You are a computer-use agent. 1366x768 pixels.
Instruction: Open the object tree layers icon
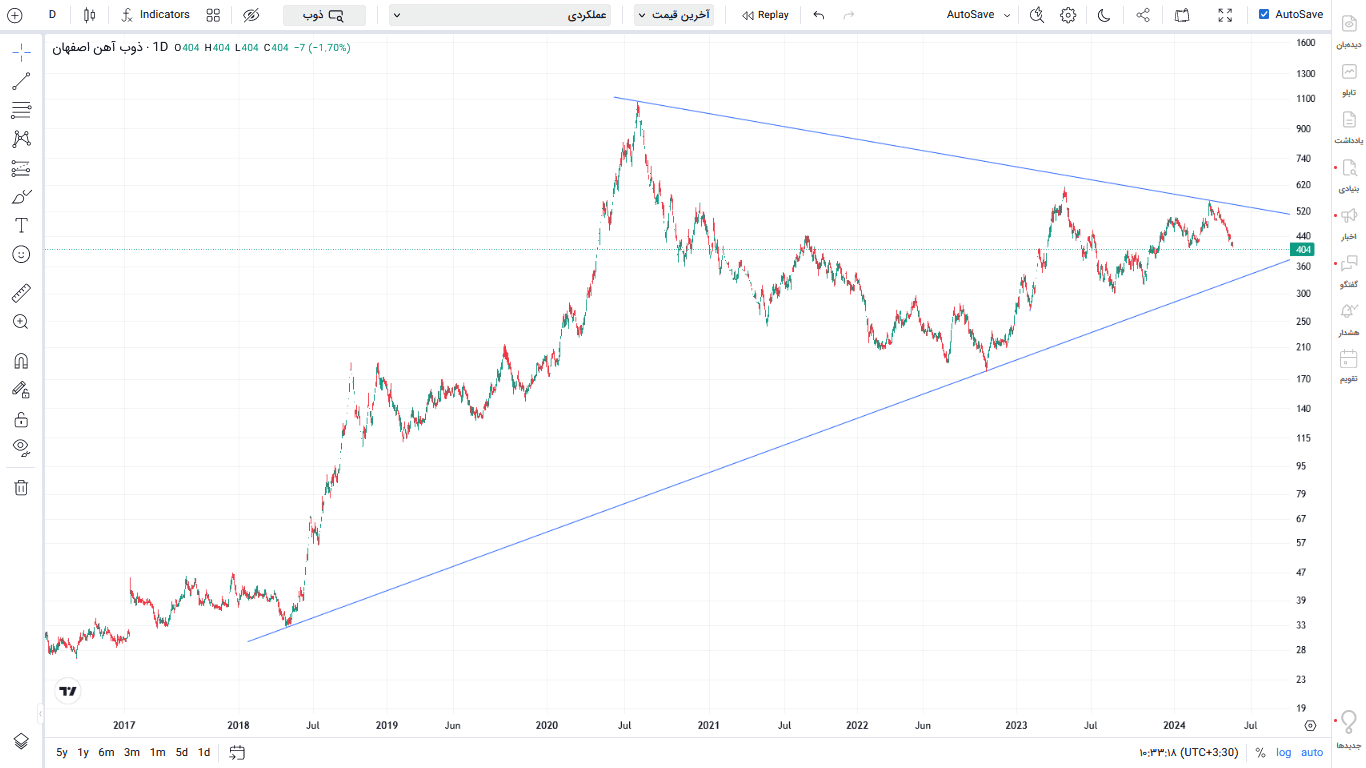click(x=21, y=741)
